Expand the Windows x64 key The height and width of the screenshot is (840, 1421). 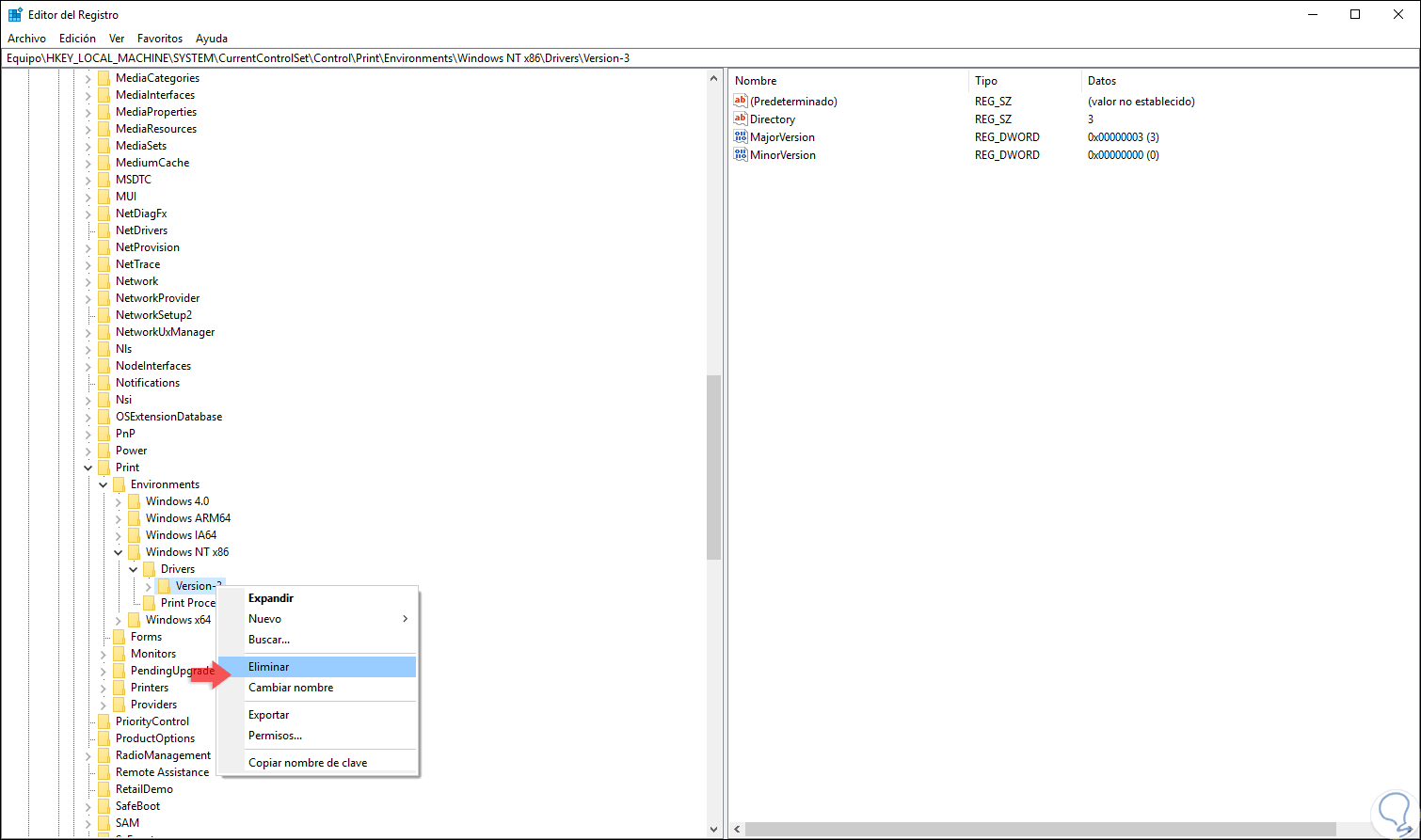tap(119, 620)
